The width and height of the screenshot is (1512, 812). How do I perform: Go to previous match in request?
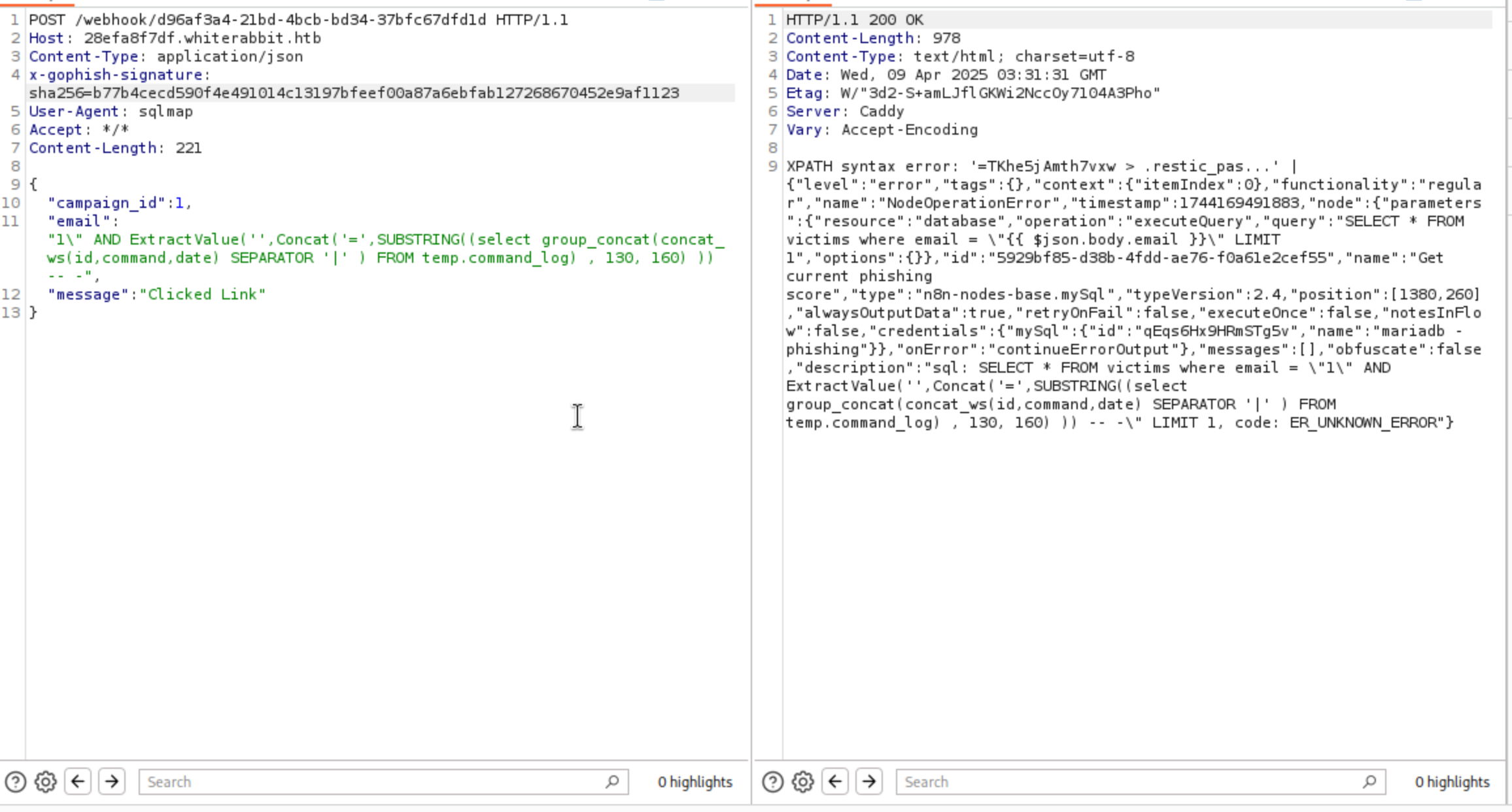coord(78,781)
